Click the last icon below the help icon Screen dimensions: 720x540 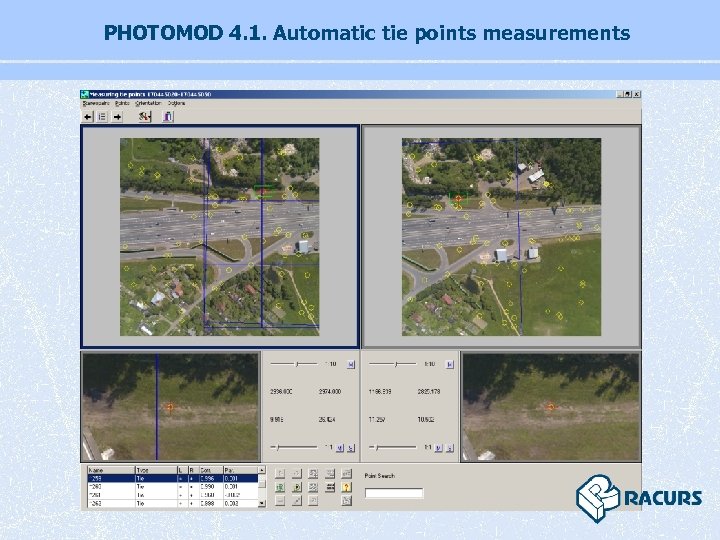(347, 501)
